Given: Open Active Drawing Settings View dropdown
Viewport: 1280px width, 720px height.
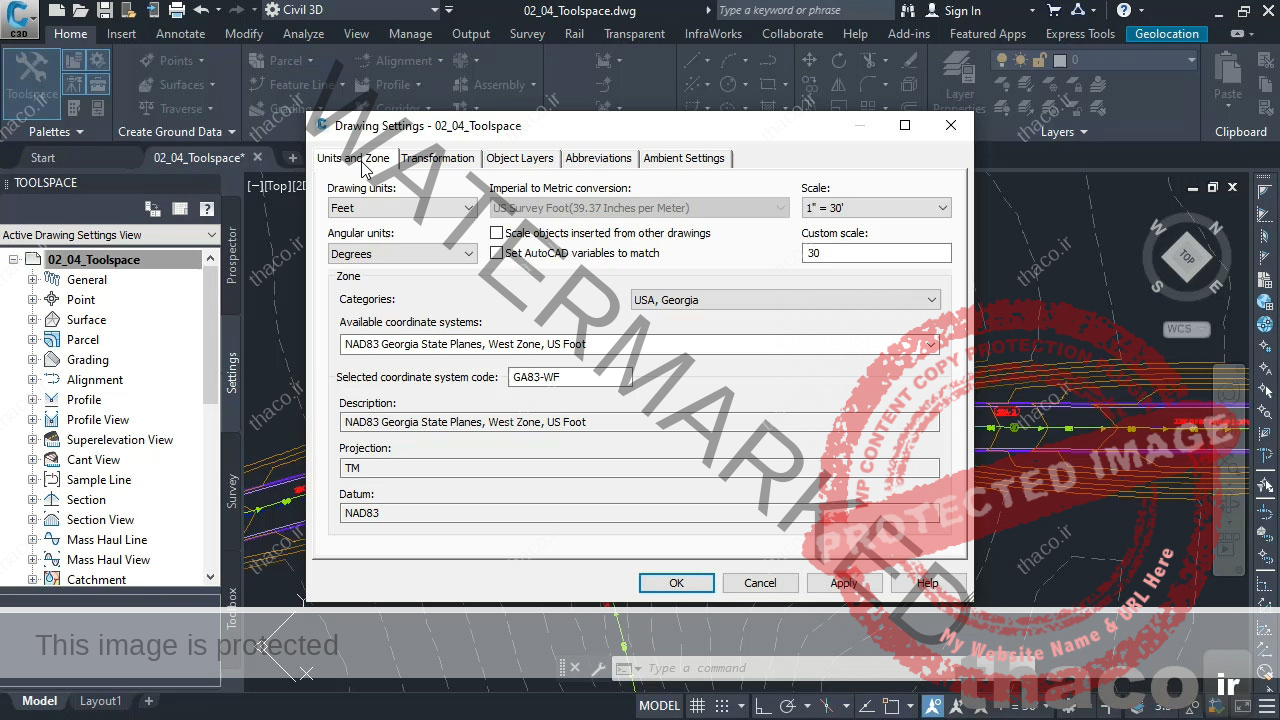Looking at the screenshot, I should (109, 235).
